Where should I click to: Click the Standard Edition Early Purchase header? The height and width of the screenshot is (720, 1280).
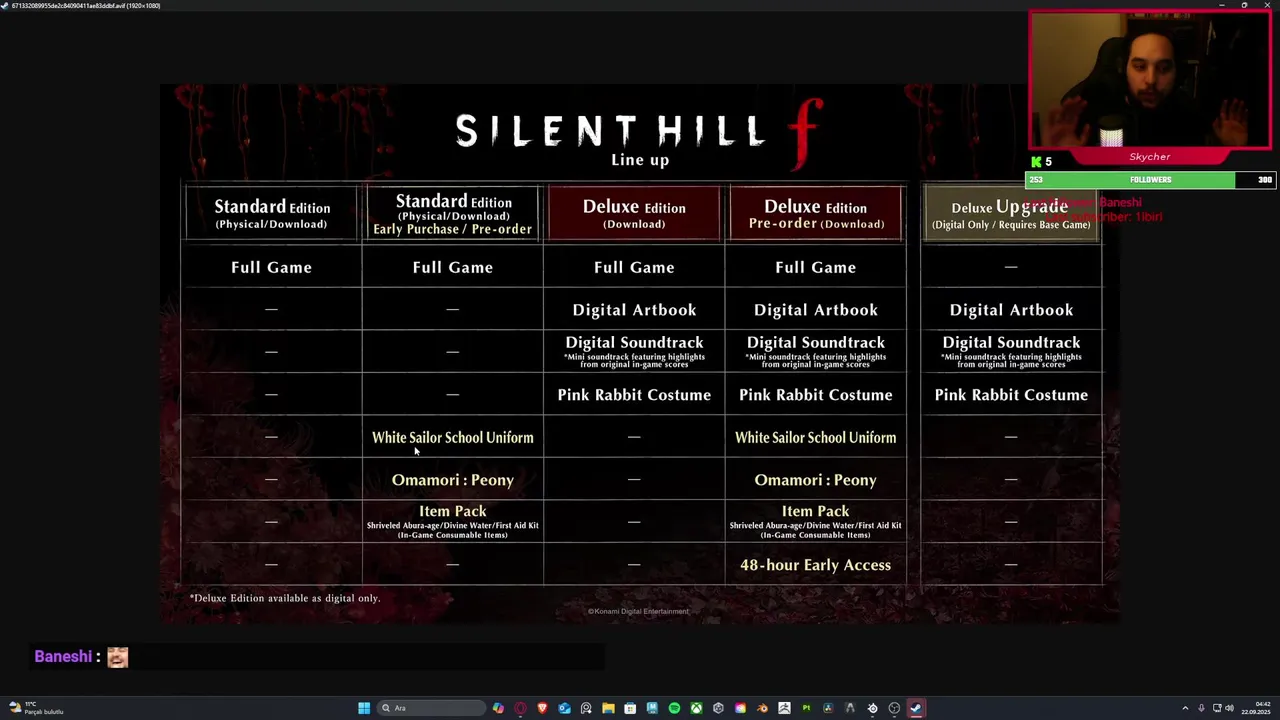[x=453, y=213]
